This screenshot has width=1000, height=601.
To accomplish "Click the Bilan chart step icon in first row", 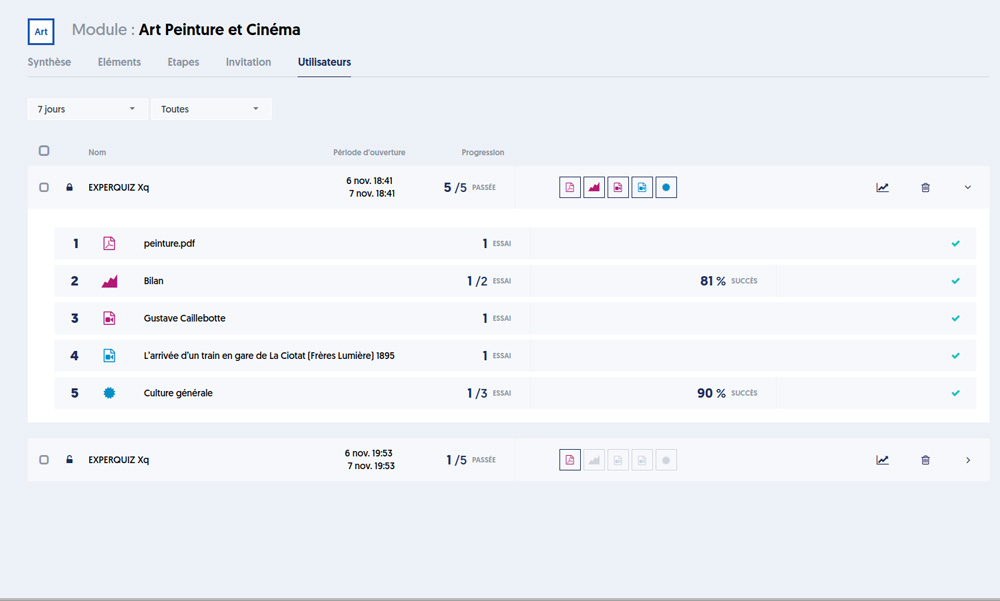I will coord(594,187).
